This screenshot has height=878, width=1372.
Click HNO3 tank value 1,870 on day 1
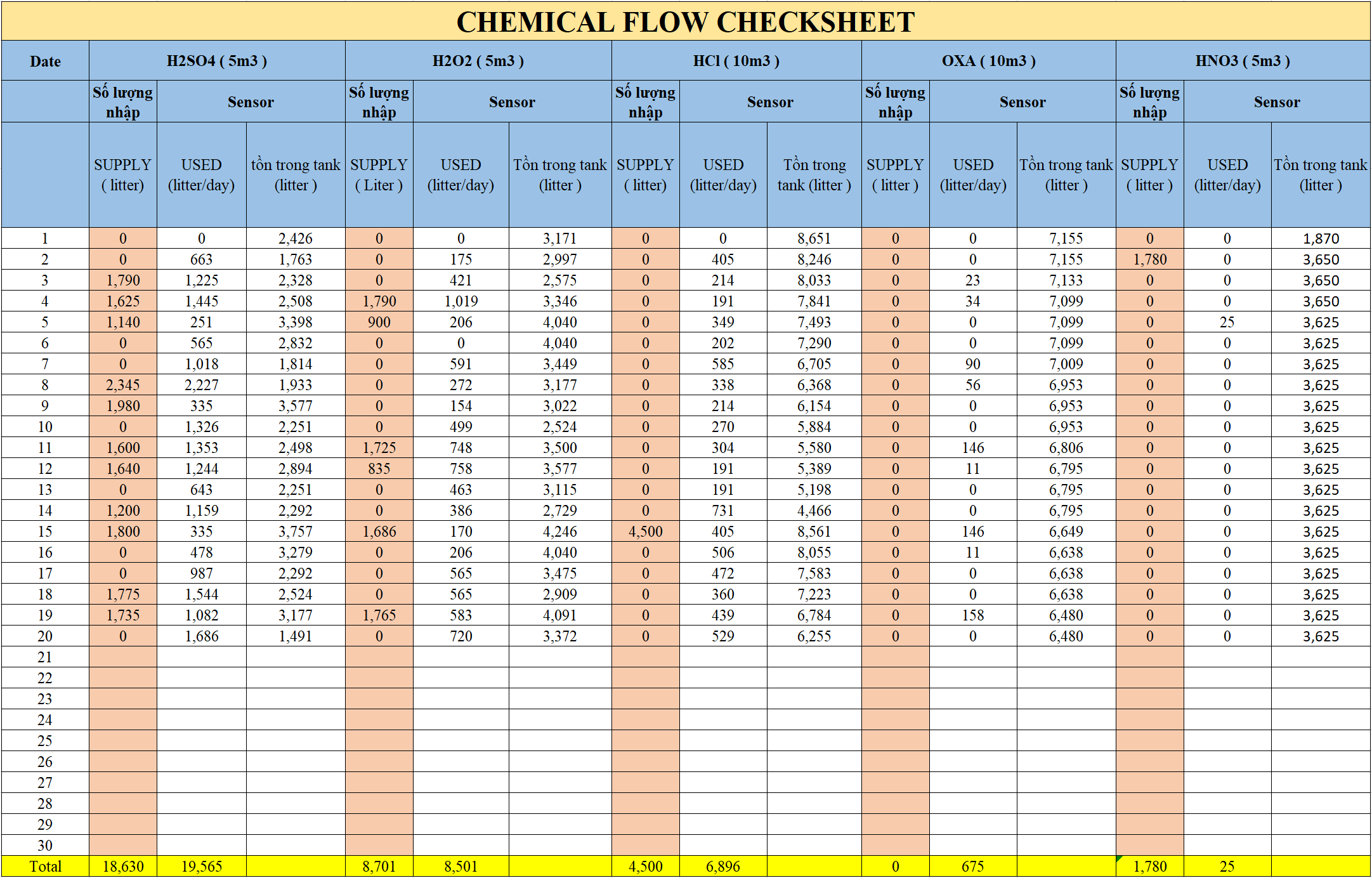pyautogui.click(x=1321, y=239)
